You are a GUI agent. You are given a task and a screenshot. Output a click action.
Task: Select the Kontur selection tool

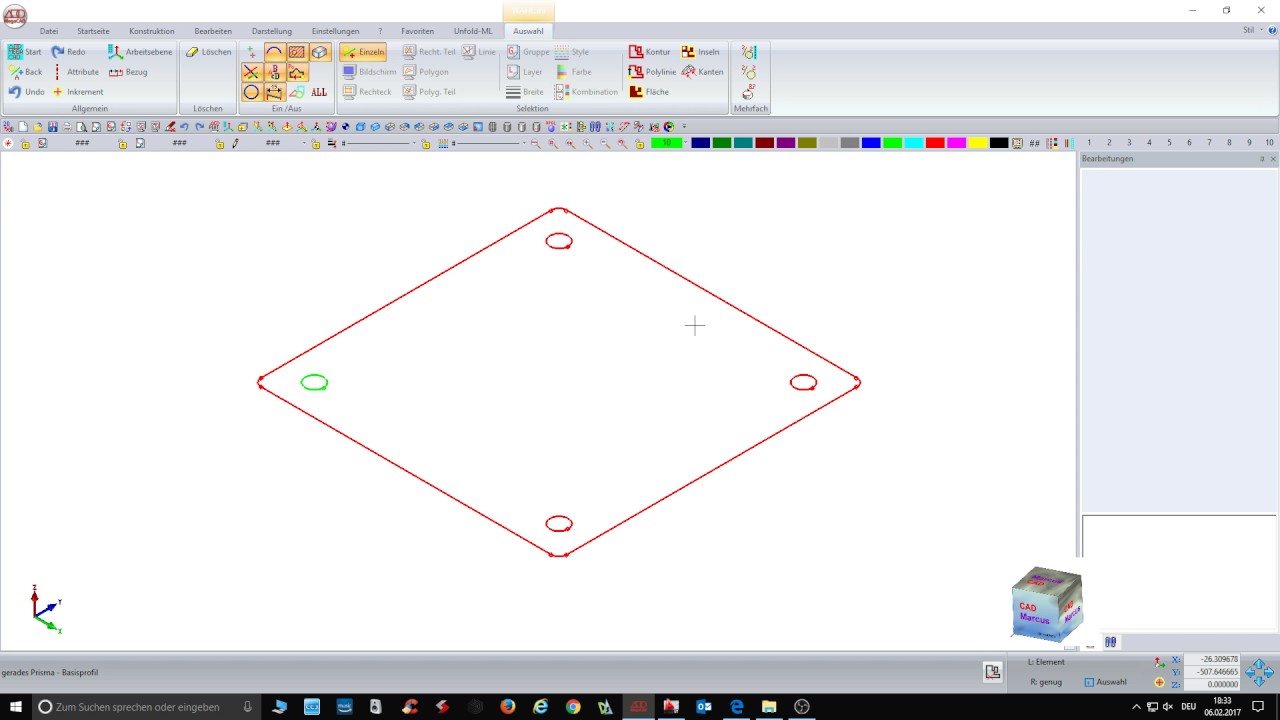click(x=649, y=52)
